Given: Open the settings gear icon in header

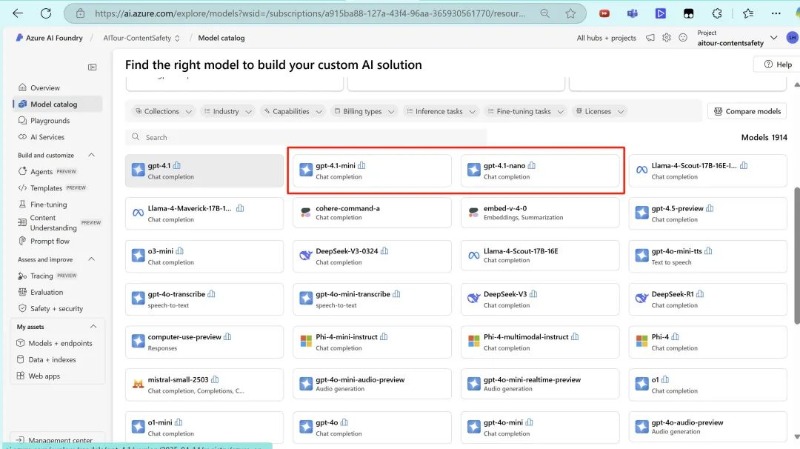Looking at the screenshot, I should [x=666, y=38].
